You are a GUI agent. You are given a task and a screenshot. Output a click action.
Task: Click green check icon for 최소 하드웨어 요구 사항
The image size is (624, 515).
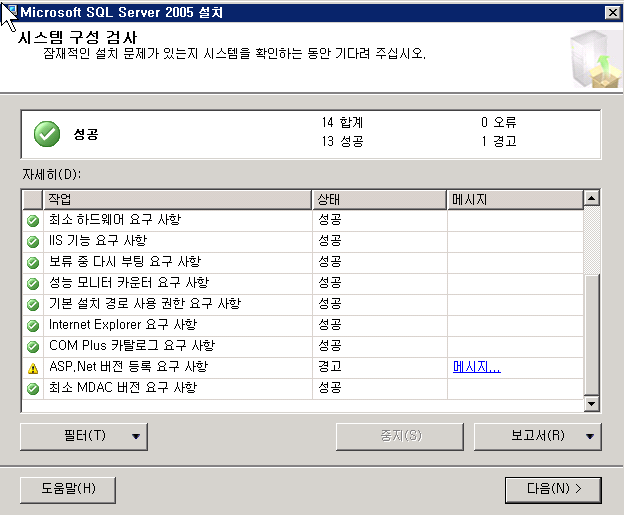(x=33, y=220)
